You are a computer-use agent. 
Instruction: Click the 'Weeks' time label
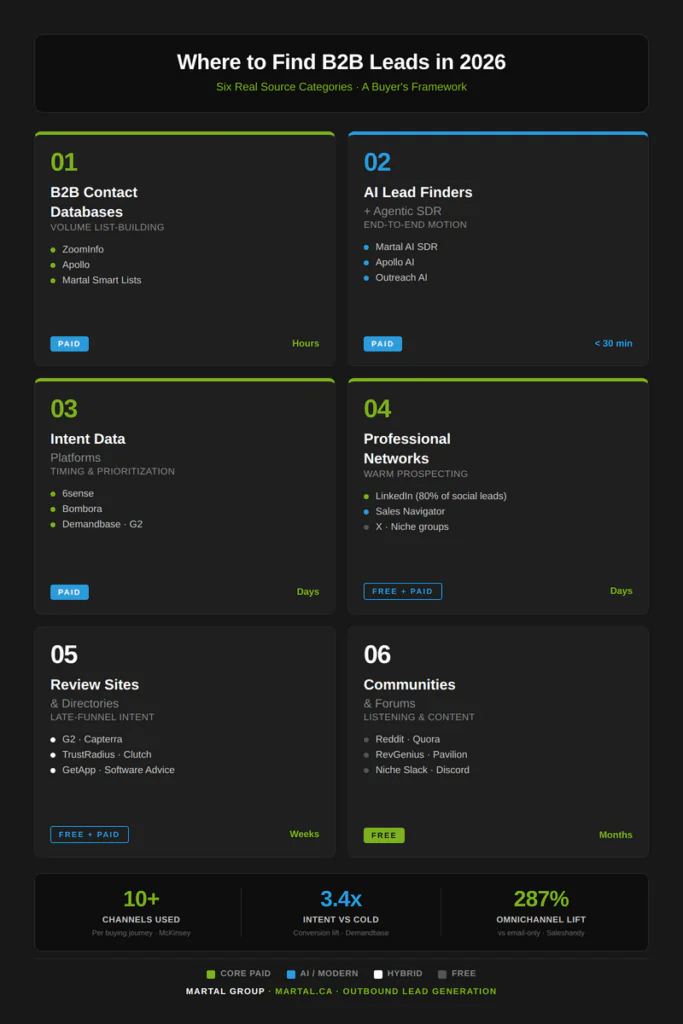tap(304, 834)
